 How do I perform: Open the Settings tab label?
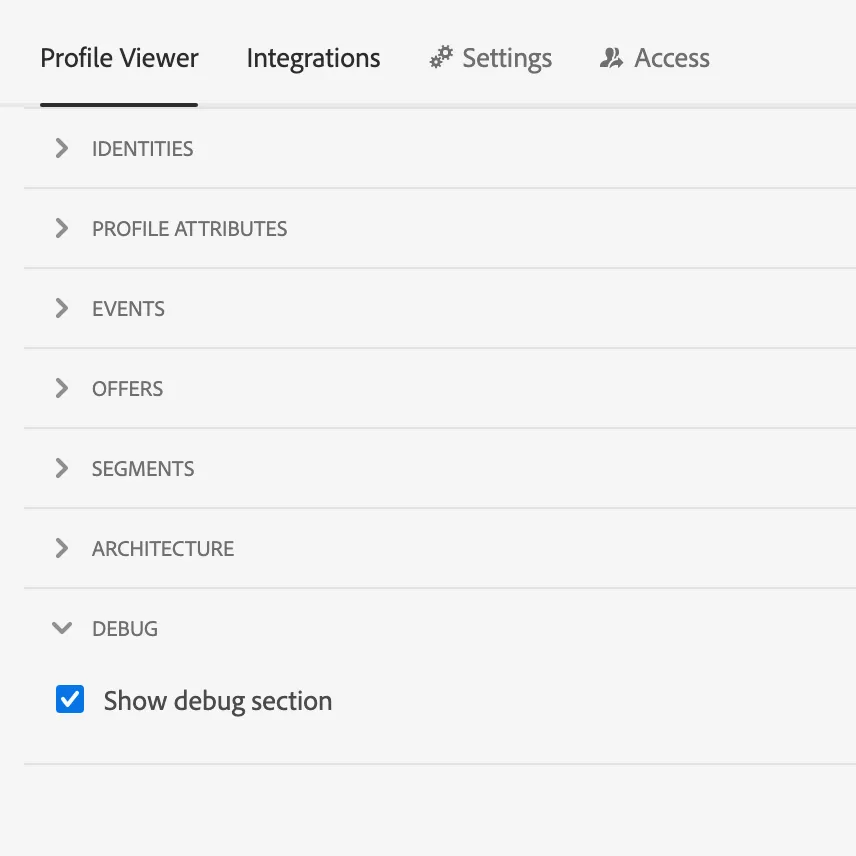pos(507,58)
